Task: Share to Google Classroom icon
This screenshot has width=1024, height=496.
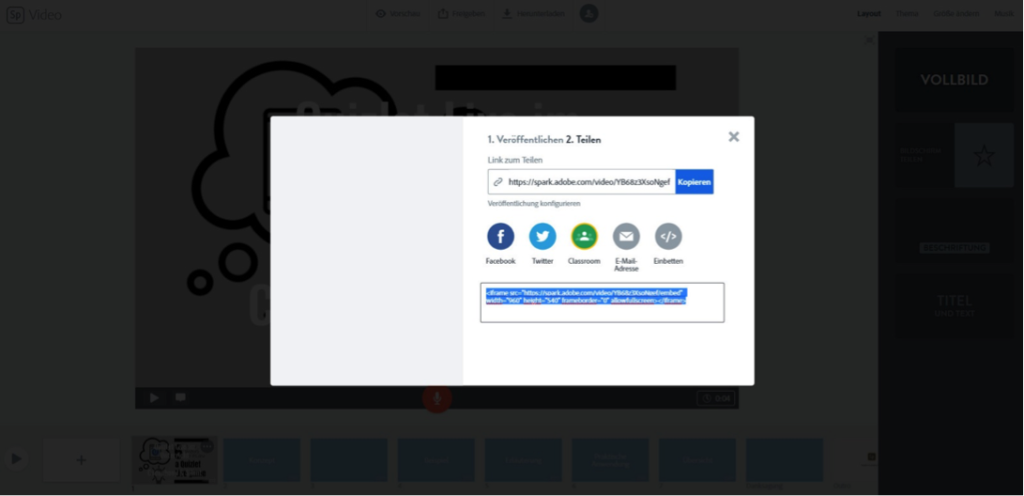Action: (x=584, y=236)
